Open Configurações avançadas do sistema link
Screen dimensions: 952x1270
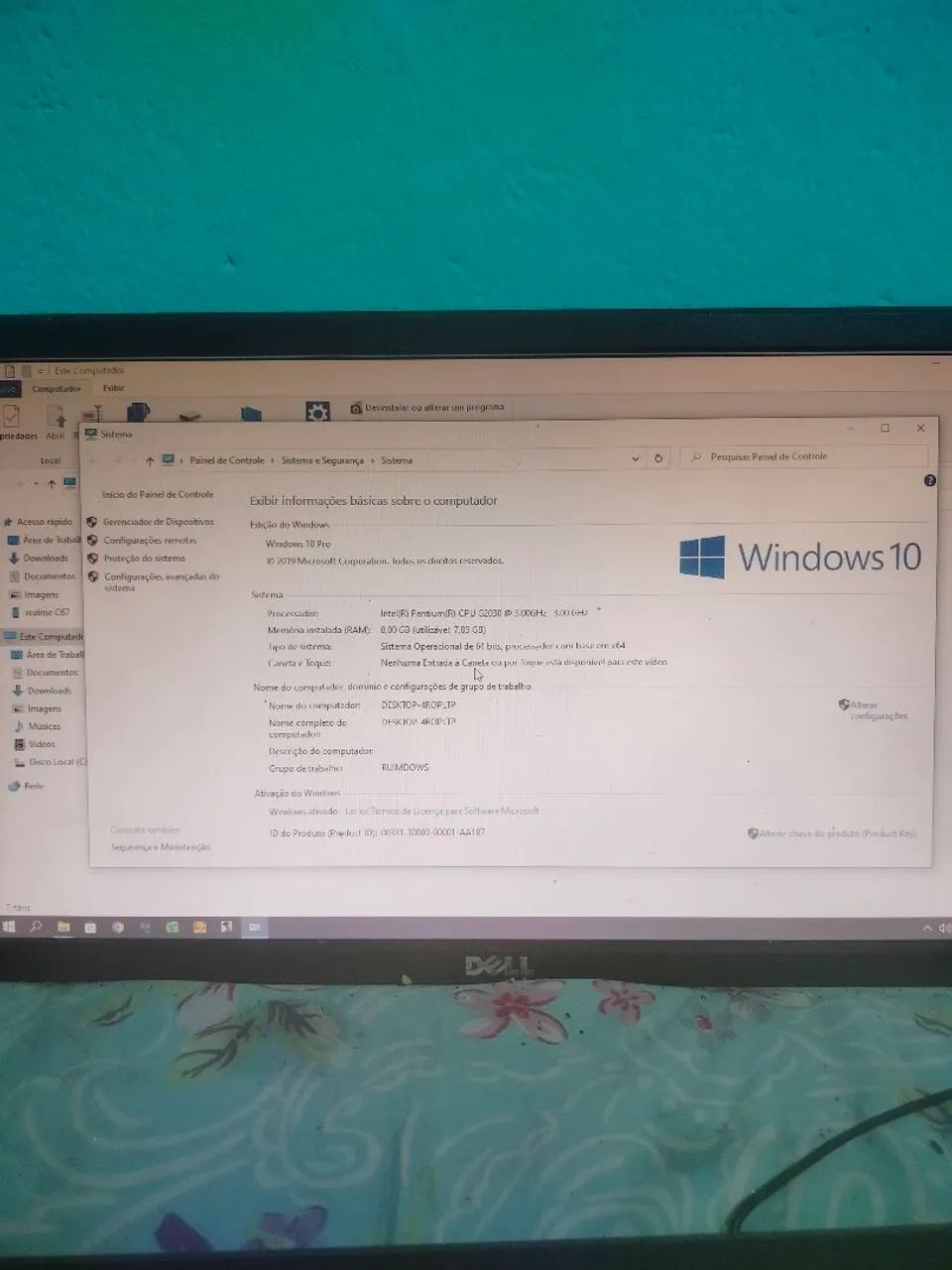pos(161,582)
